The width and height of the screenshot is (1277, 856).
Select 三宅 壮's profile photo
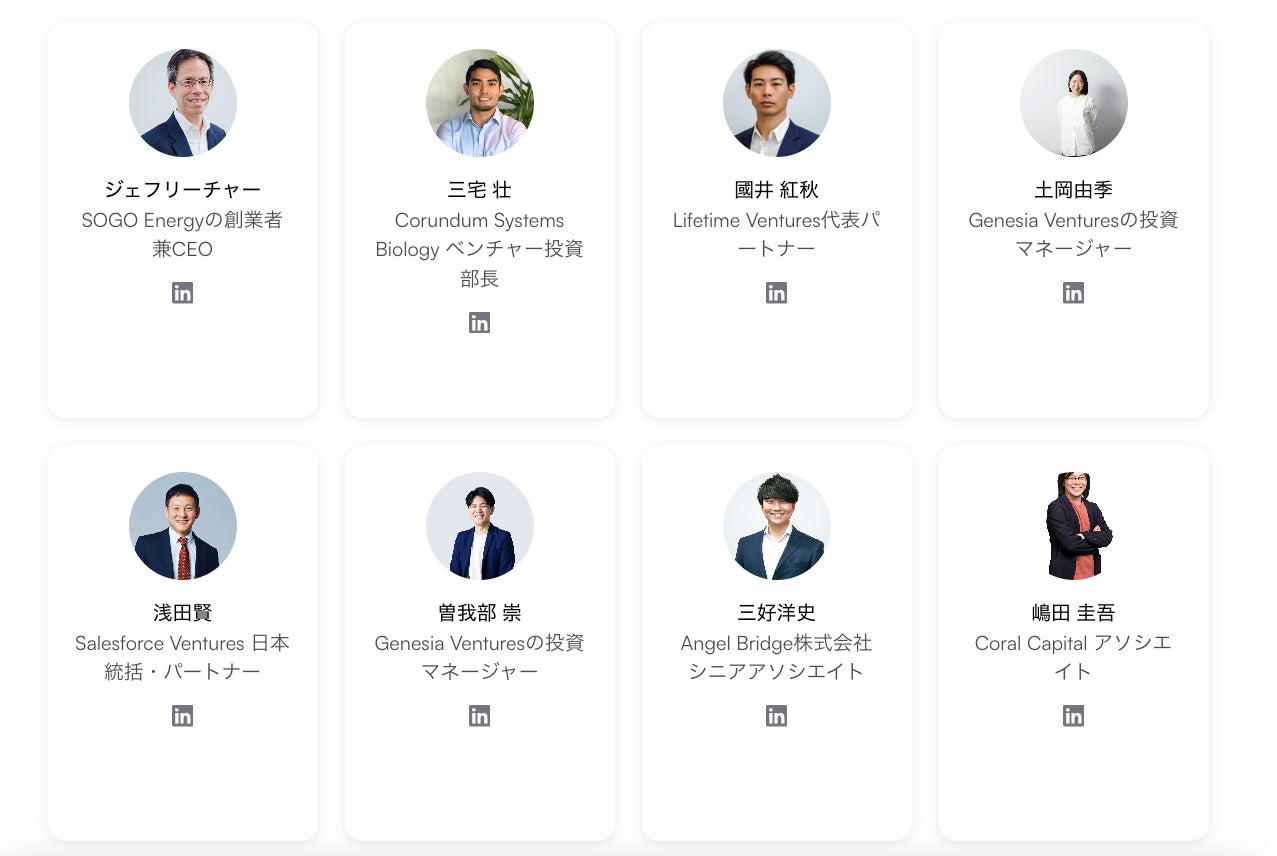point(480,103)
